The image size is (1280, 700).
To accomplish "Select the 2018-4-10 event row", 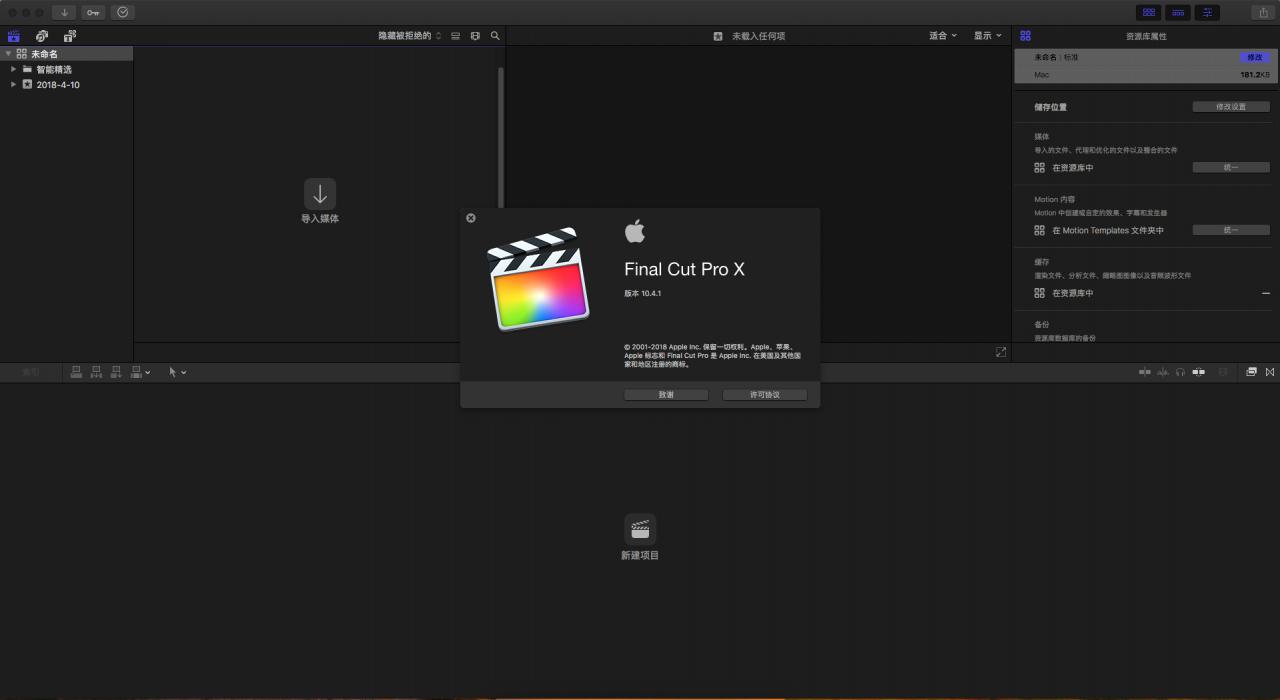I will coord(66,84).
